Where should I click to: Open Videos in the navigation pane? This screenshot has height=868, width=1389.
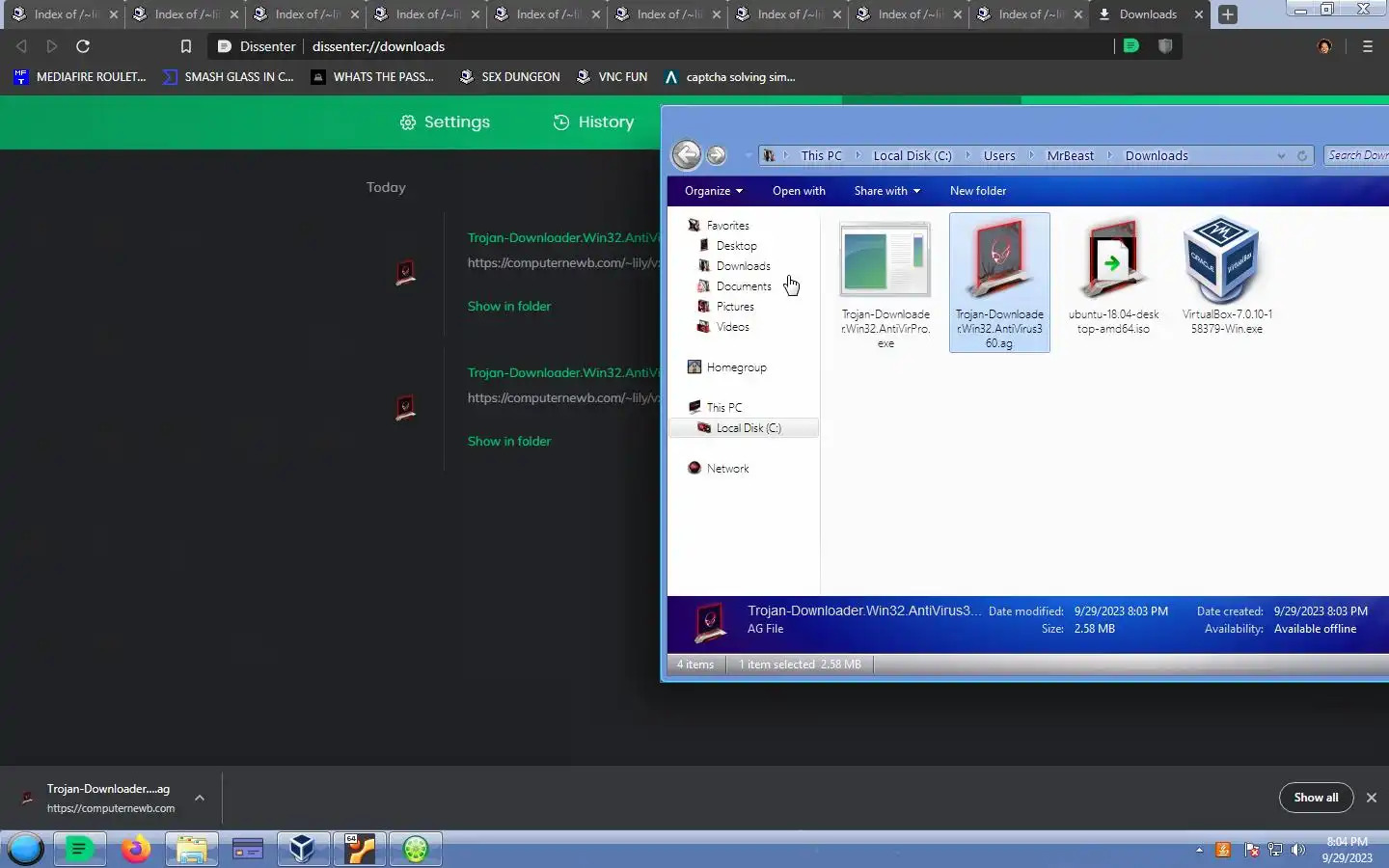pyautogui.click(x=732, y=327)
